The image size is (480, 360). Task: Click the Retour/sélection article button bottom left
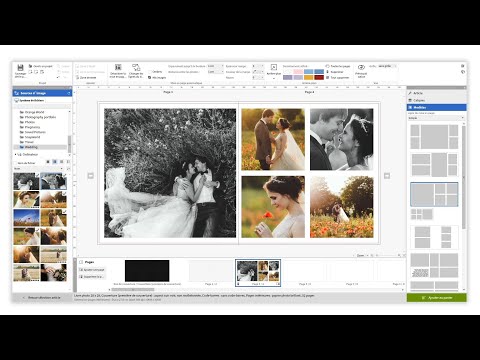click(42, 297)
